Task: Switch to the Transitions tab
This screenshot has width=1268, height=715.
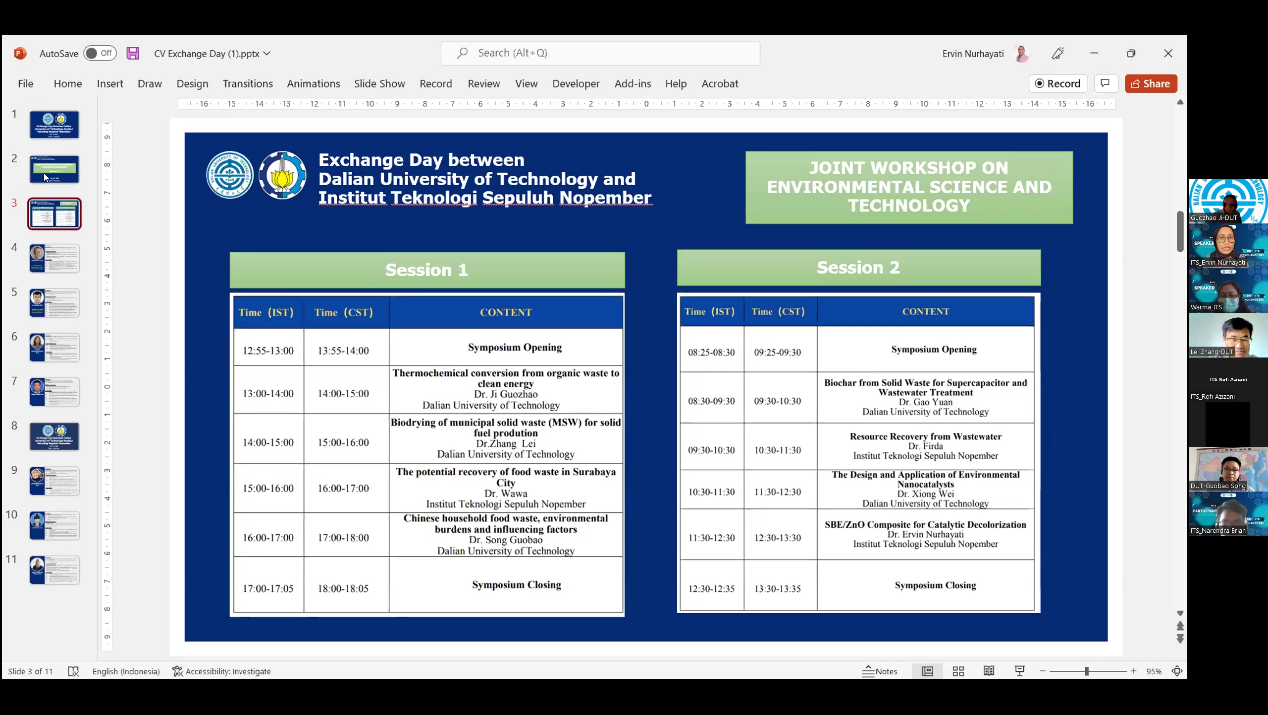Action: pos(248,84)
